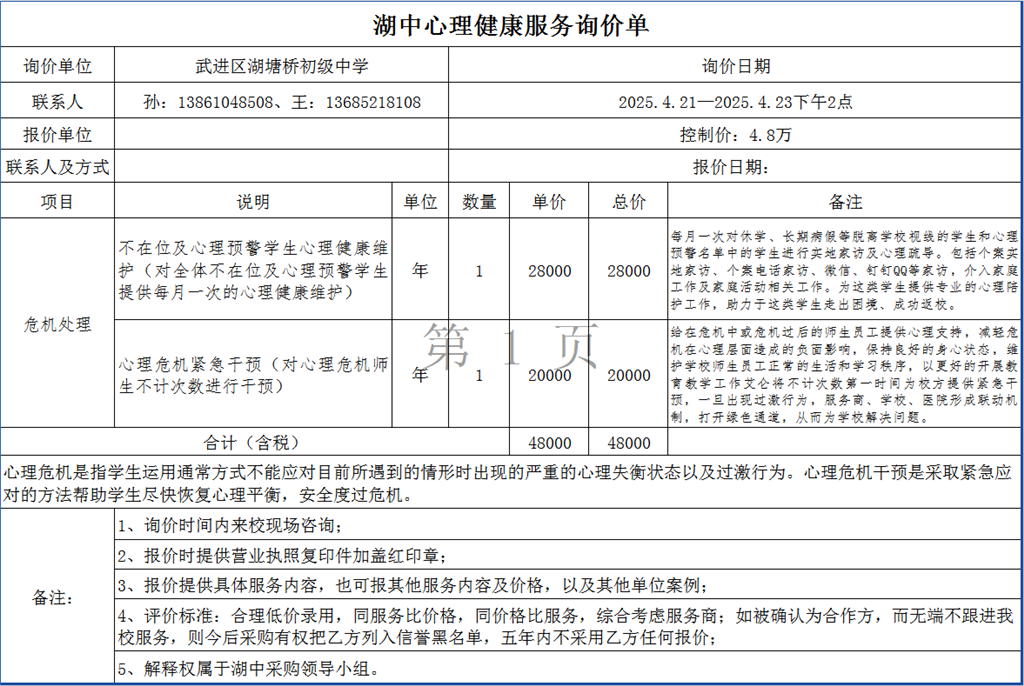Click the 询价日期 header cell
The height and width of the screenshot is (686, 1024).
(736, 65)
